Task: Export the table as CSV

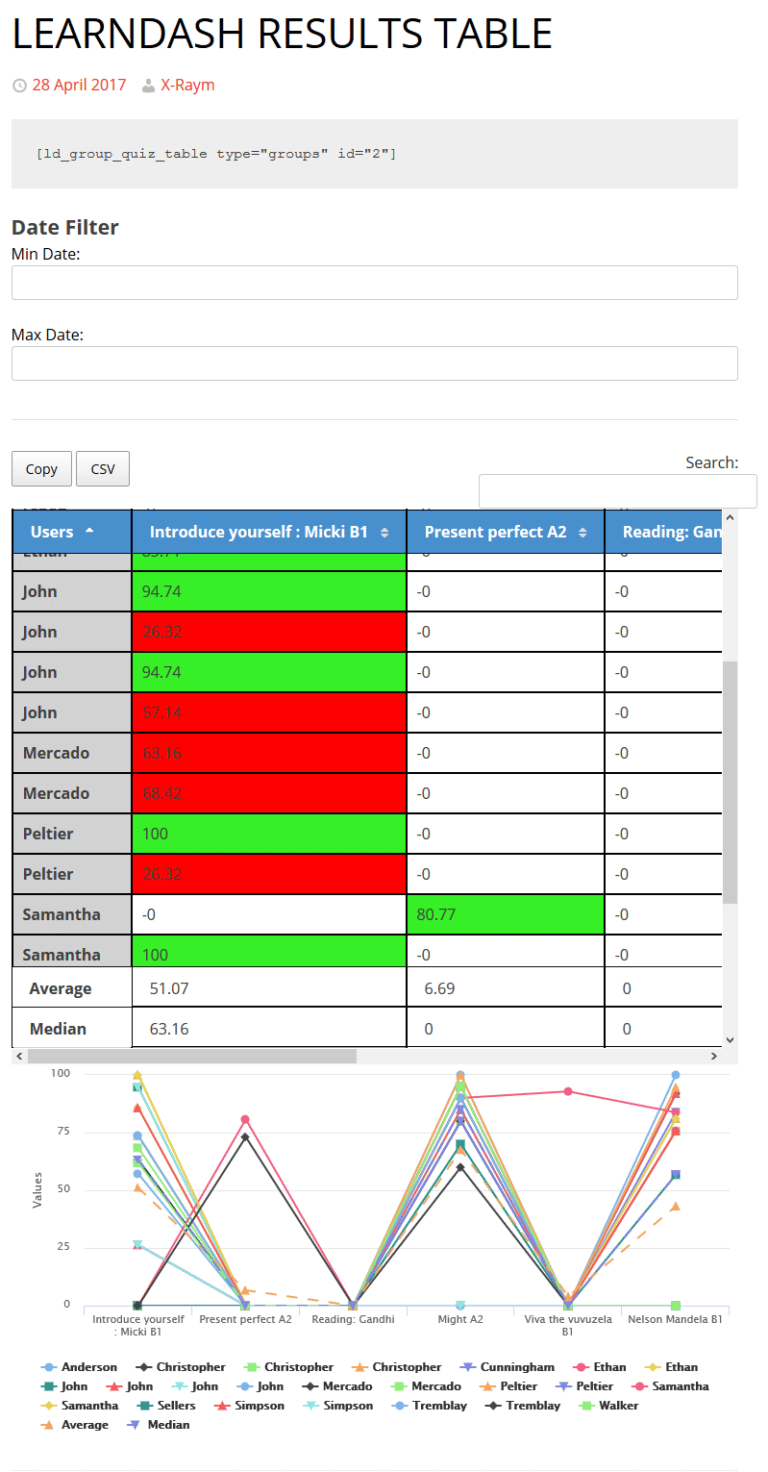Action: [x=103, y=469]
